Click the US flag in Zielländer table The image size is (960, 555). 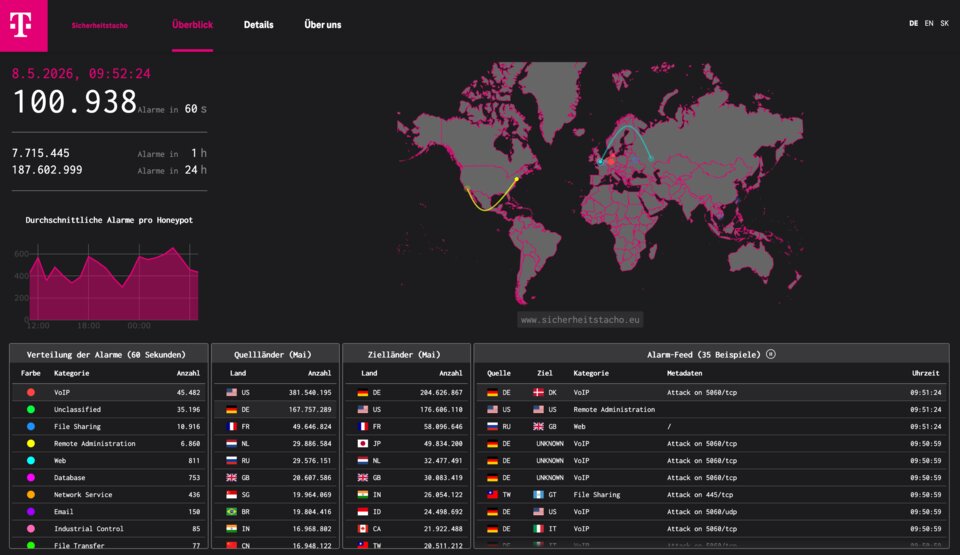363,409
